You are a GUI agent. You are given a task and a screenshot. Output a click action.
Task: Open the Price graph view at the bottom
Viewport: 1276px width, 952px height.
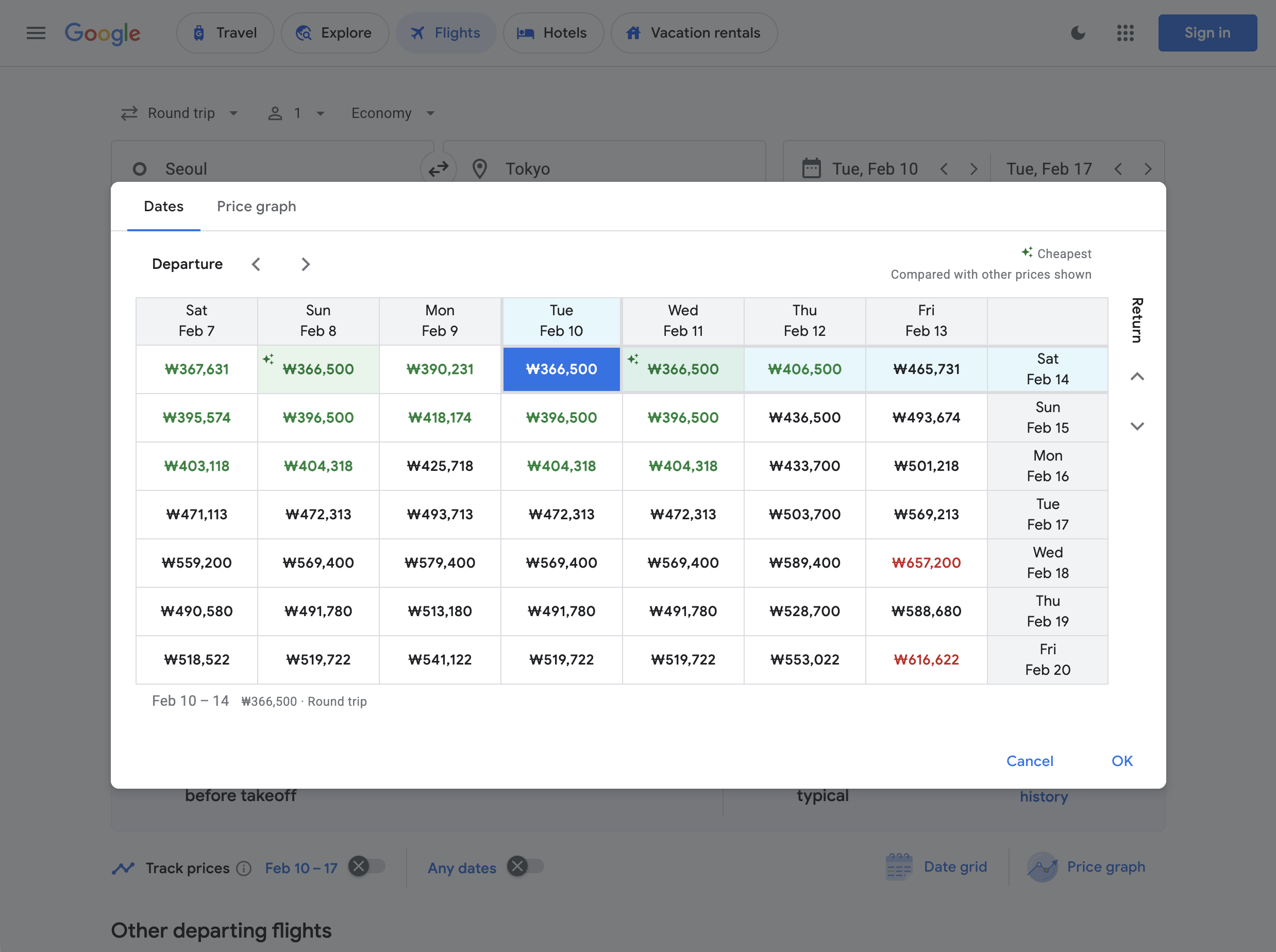(x=1087, y=866)
